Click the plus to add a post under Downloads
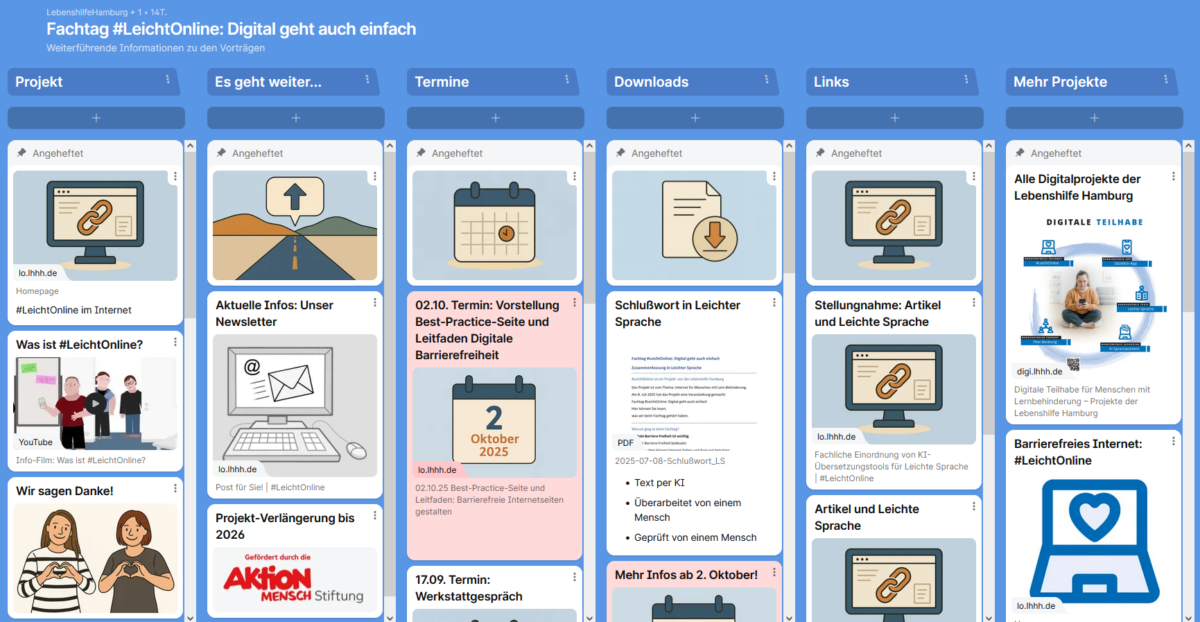The image size is (1200, 622). [x=694, y=118]
